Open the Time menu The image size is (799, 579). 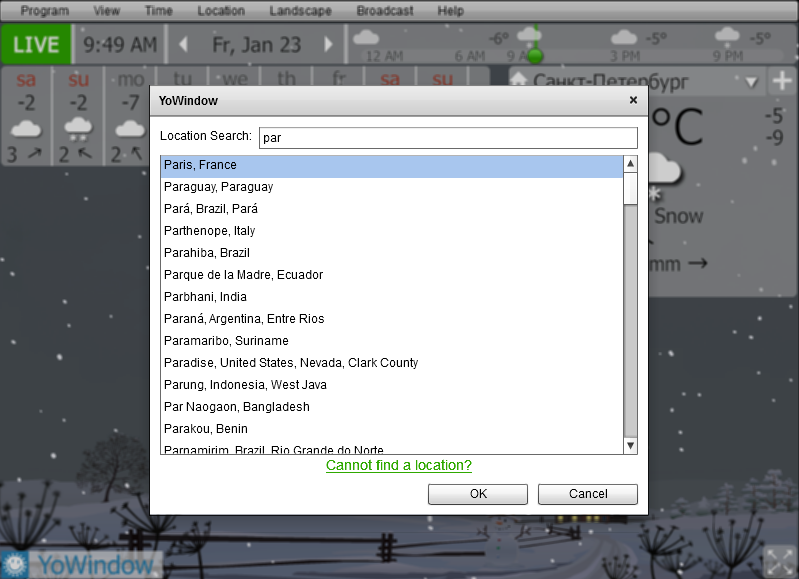click(x=158, y=11)
